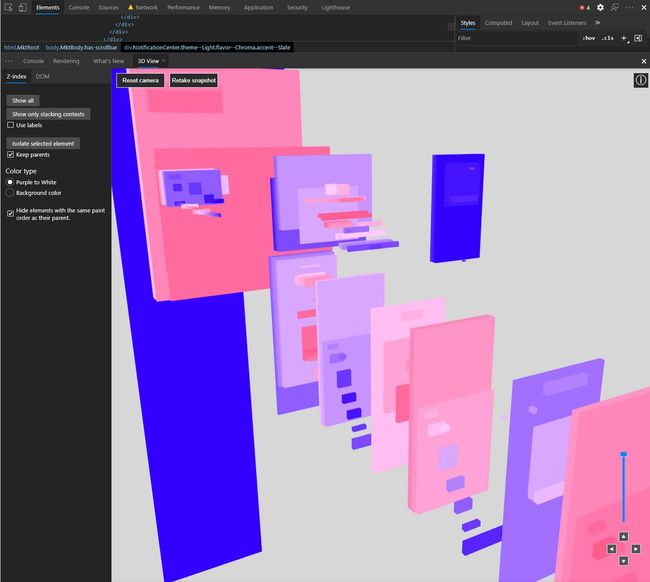Open DevTools settings gear
The height and width of the screenshot is (582, 650).
click(x=600, y=7)
